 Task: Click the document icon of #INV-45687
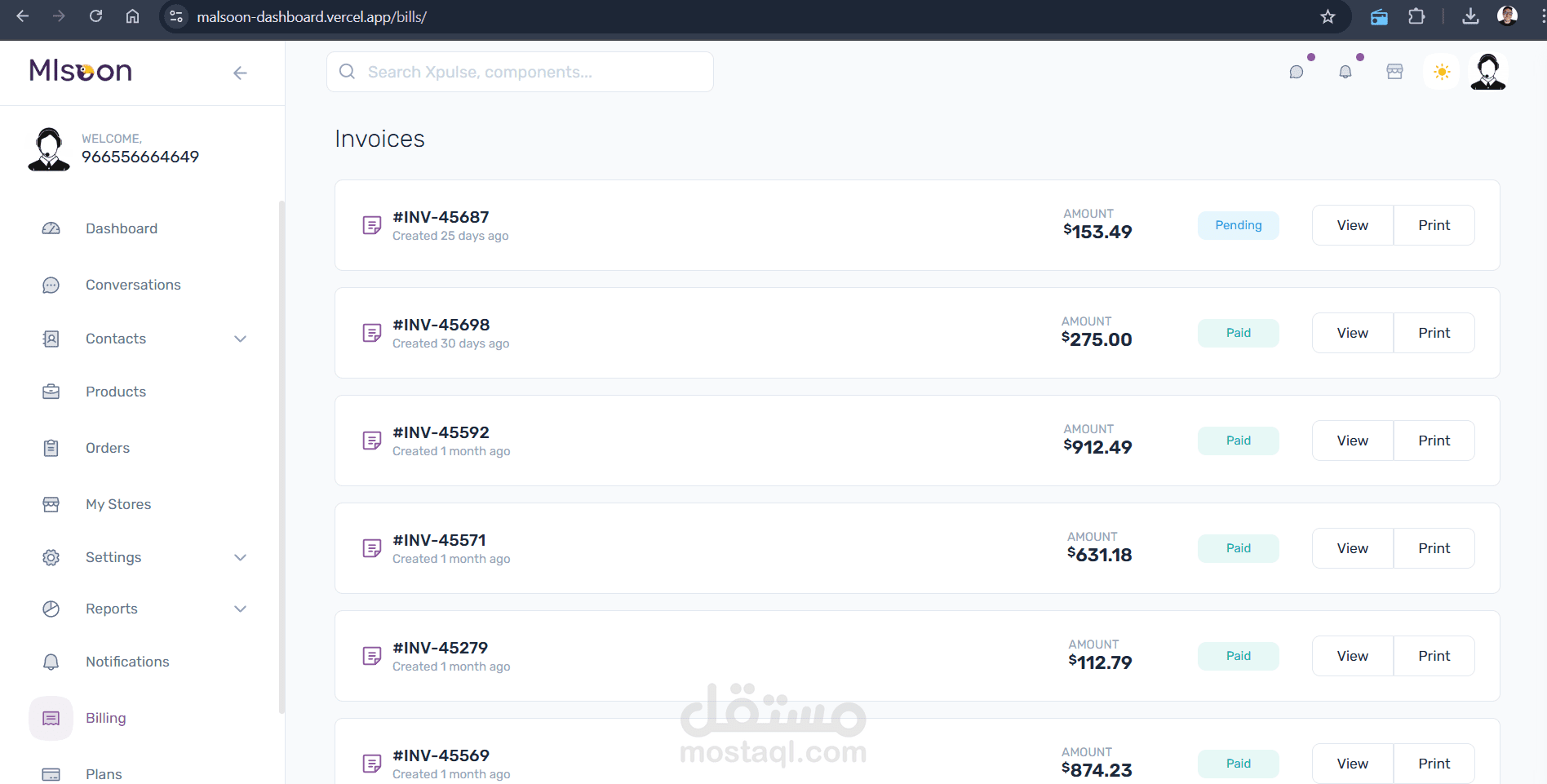[x=372, y=225]
